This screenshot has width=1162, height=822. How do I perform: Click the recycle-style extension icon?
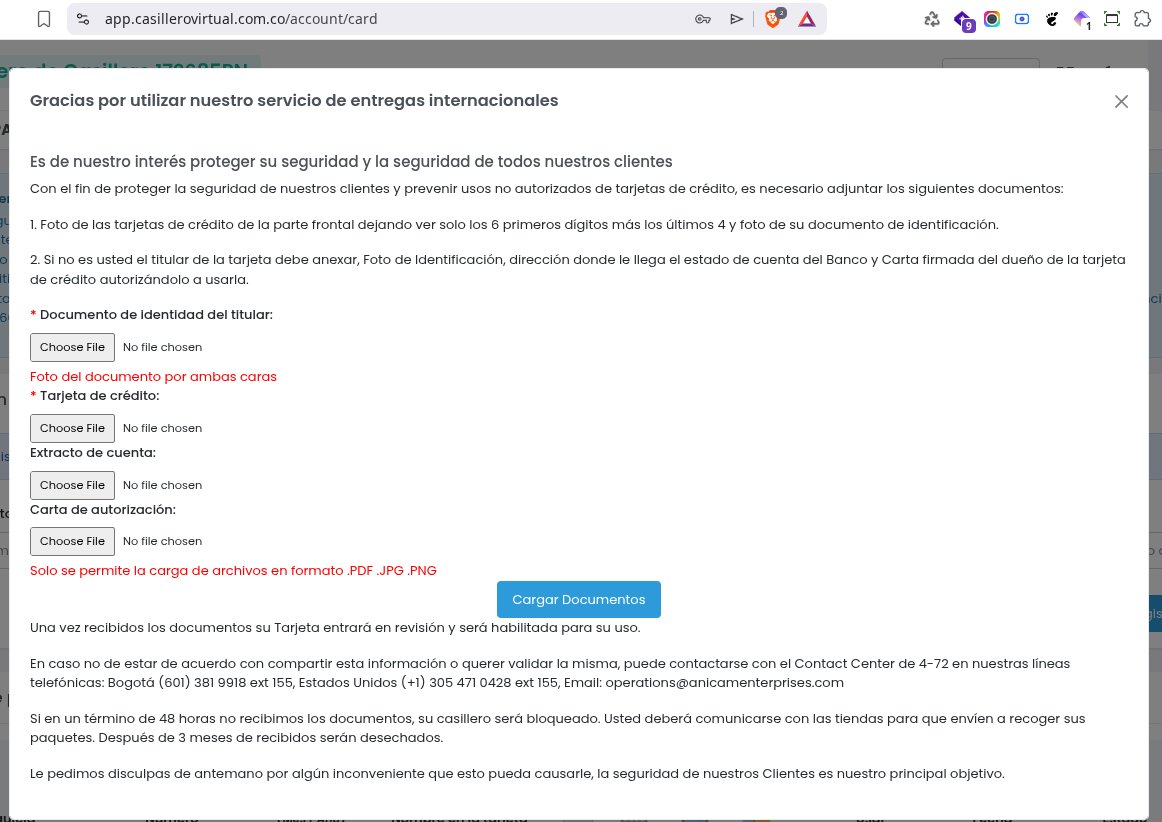pos(932,19)
